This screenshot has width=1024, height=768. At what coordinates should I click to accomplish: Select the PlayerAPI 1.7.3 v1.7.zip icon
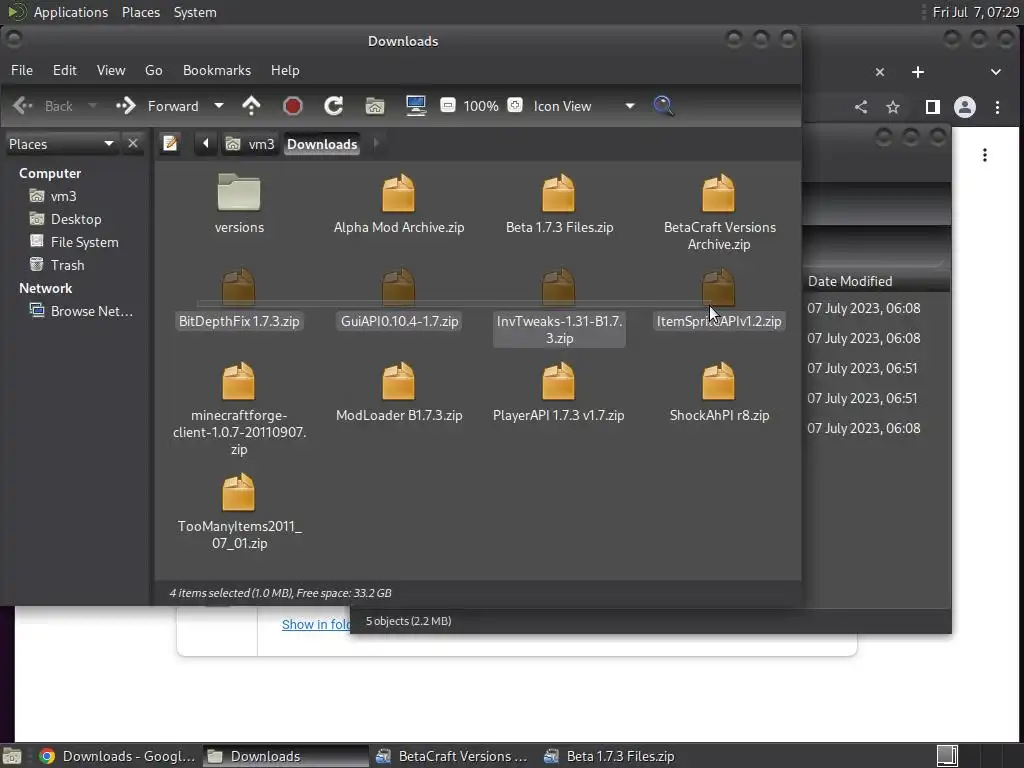tap(558, 381)
